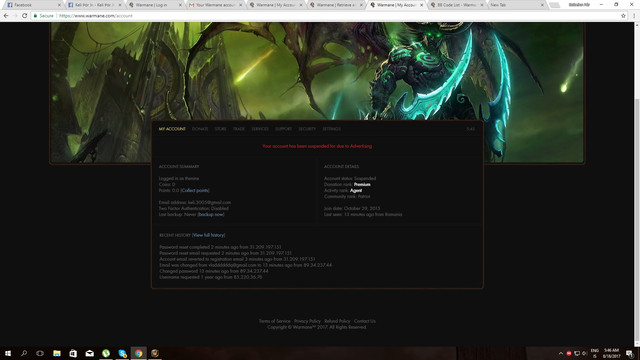Switch to the 'BB Code List' tab
Image resolution: width=640 pixels, height=360 pixels.
[x=456, y=5]
